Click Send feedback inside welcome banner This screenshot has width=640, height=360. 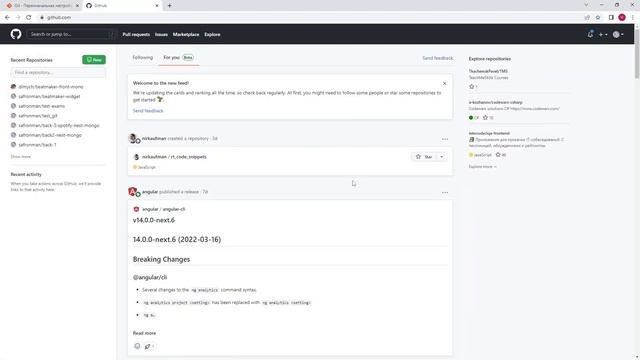click(148, 111)
